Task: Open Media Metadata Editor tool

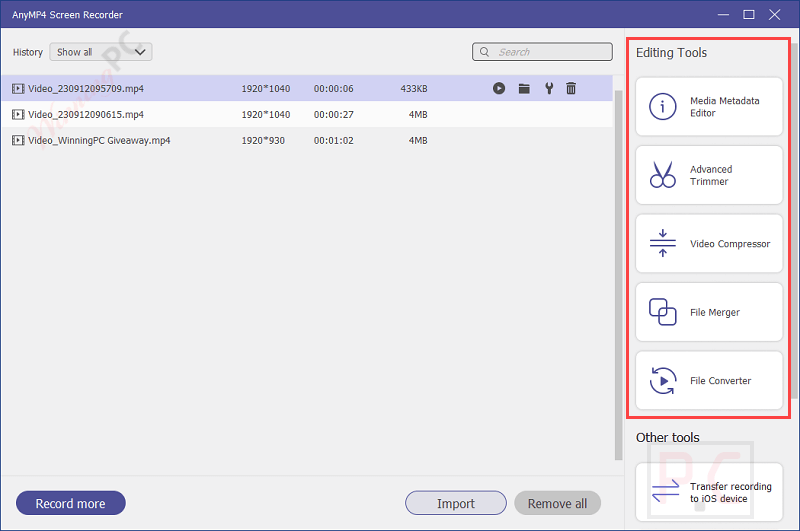Action: click(709, 107)
